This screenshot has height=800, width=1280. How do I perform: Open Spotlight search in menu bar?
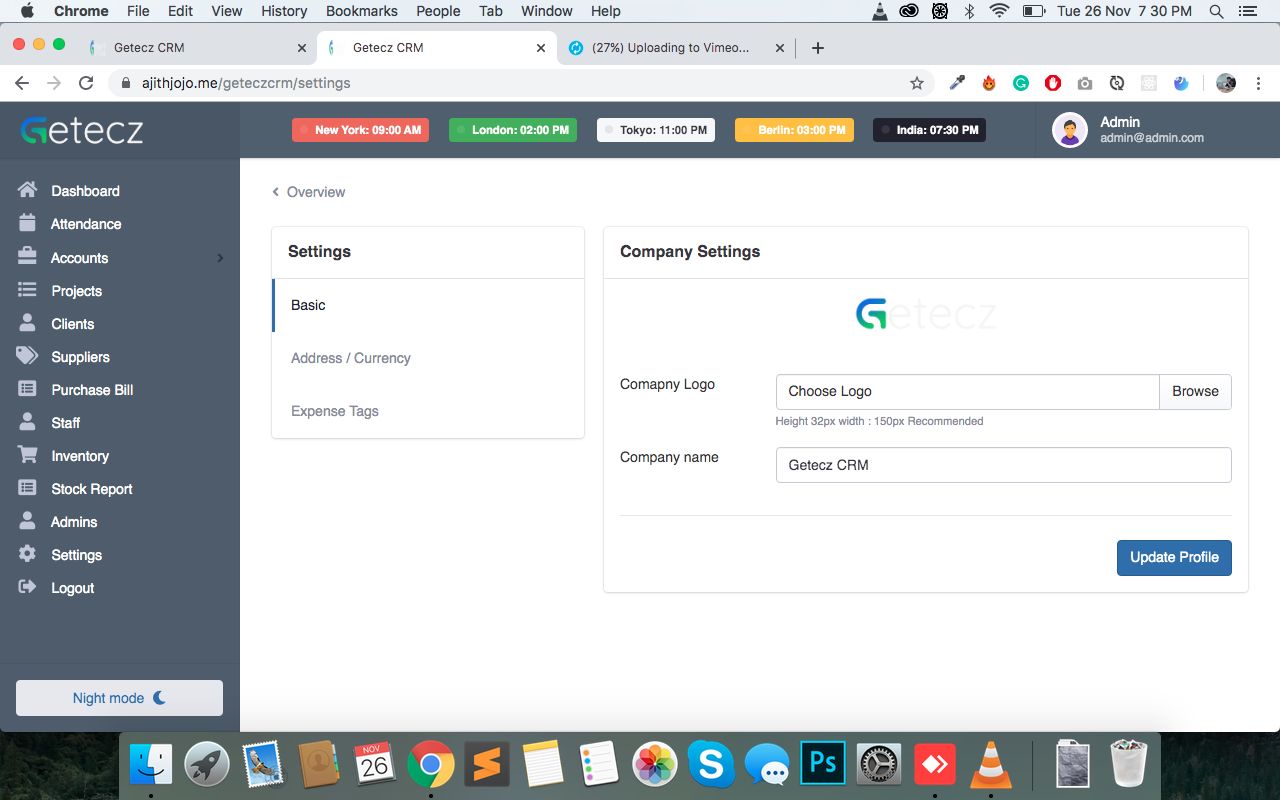(x=1216, y=11)
